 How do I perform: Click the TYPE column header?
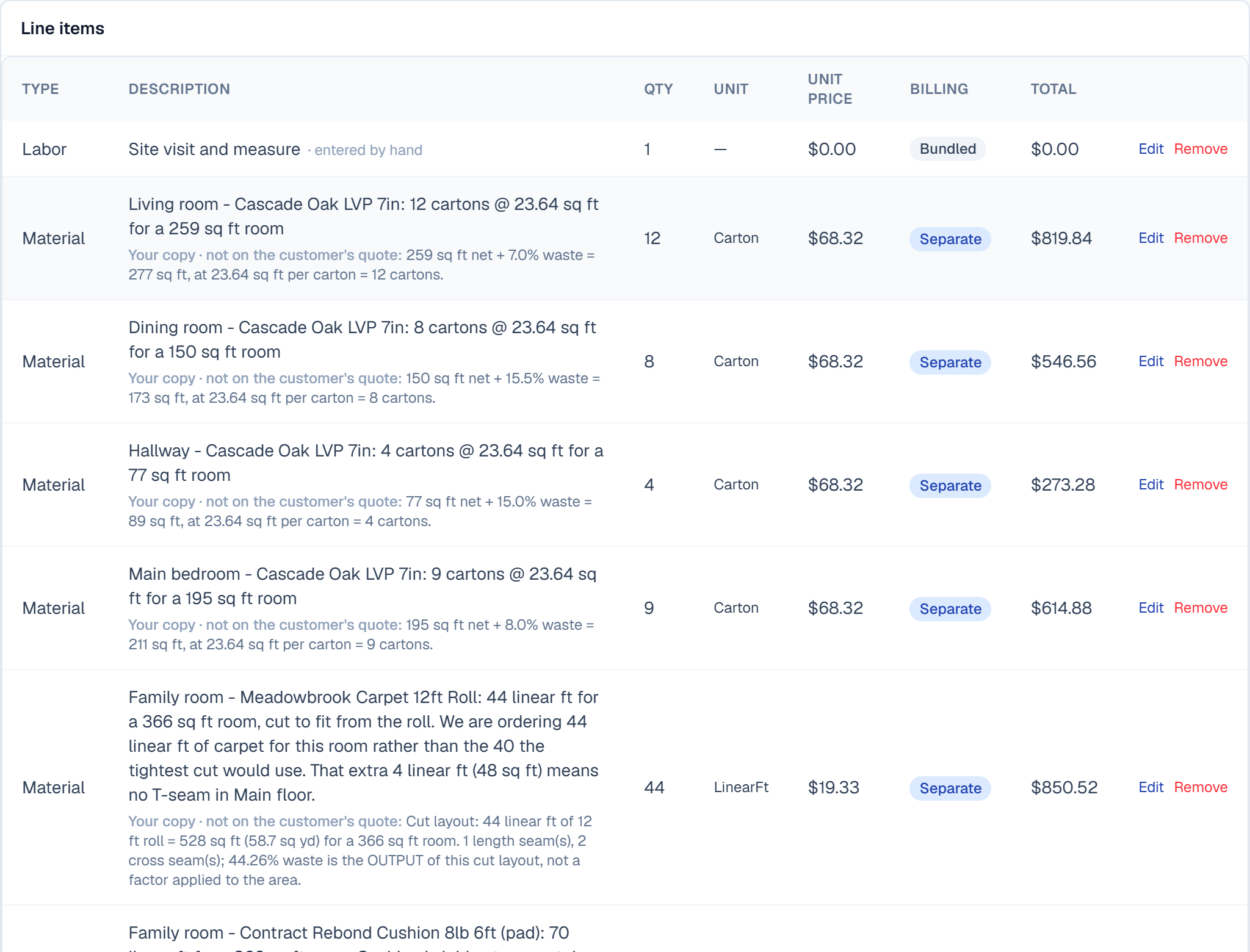[x=40, y=89]
